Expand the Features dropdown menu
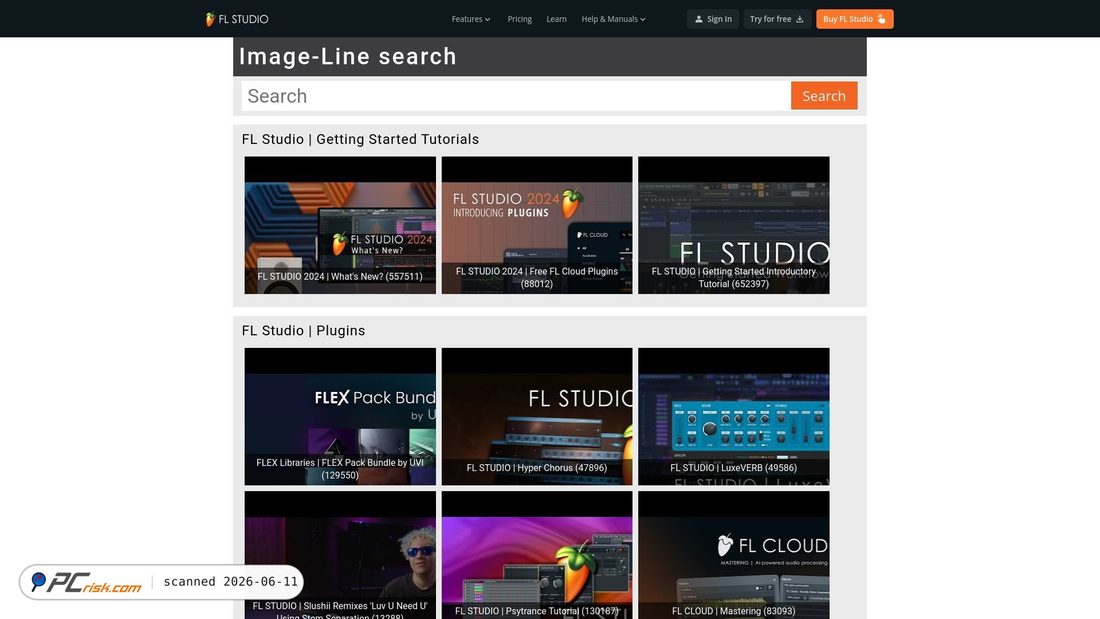This screenshot has height=619, width=1100. pyautogui.click(x=471, y=19)
